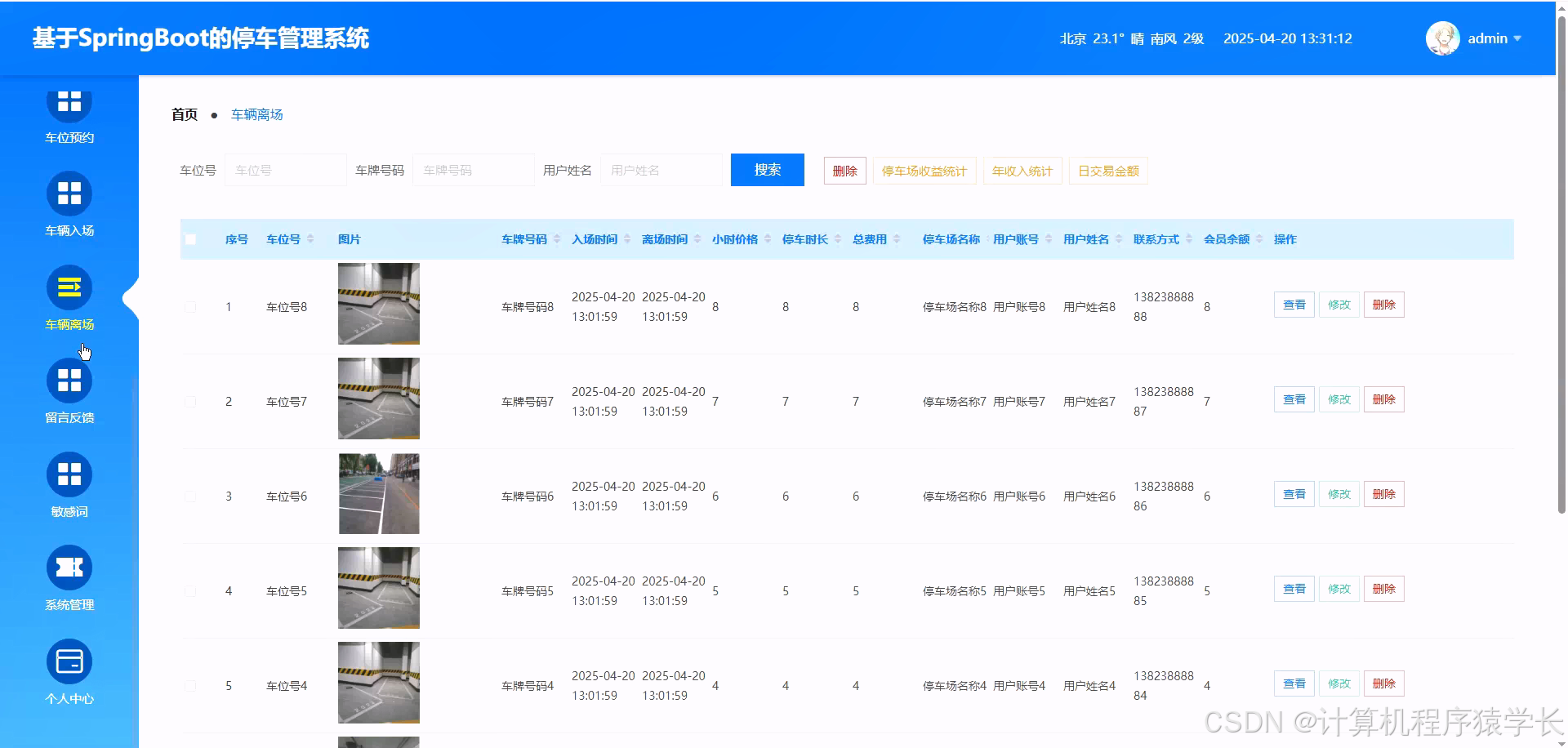
Task: Click 车辆离场 breadcrumb link
Action: pos(256,114)
